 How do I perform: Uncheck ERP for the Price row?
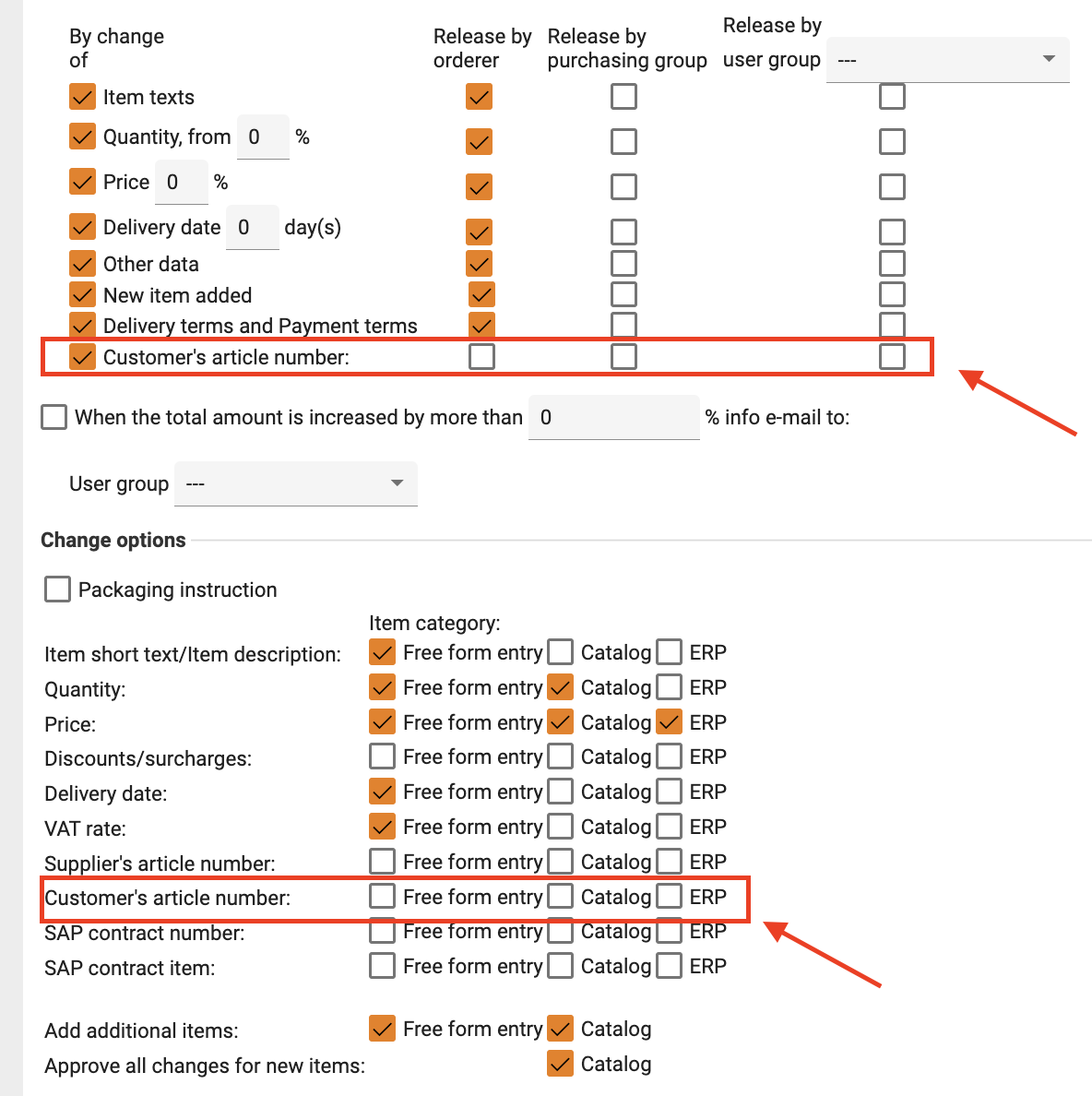tap(670, 722)
